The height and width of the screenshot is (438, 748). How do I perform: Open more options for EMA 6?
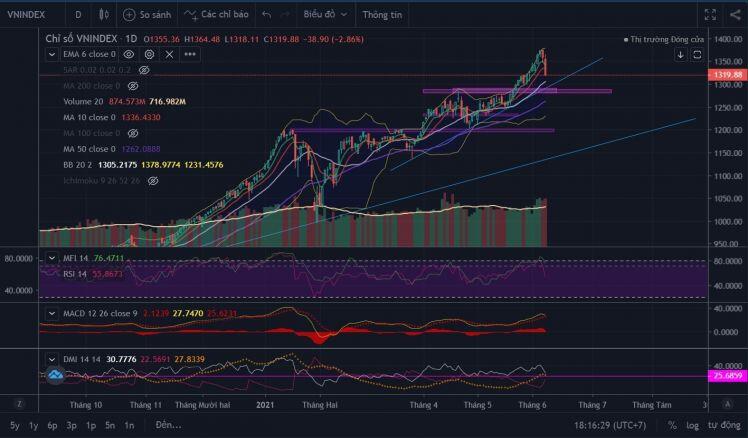pos(190,54)
